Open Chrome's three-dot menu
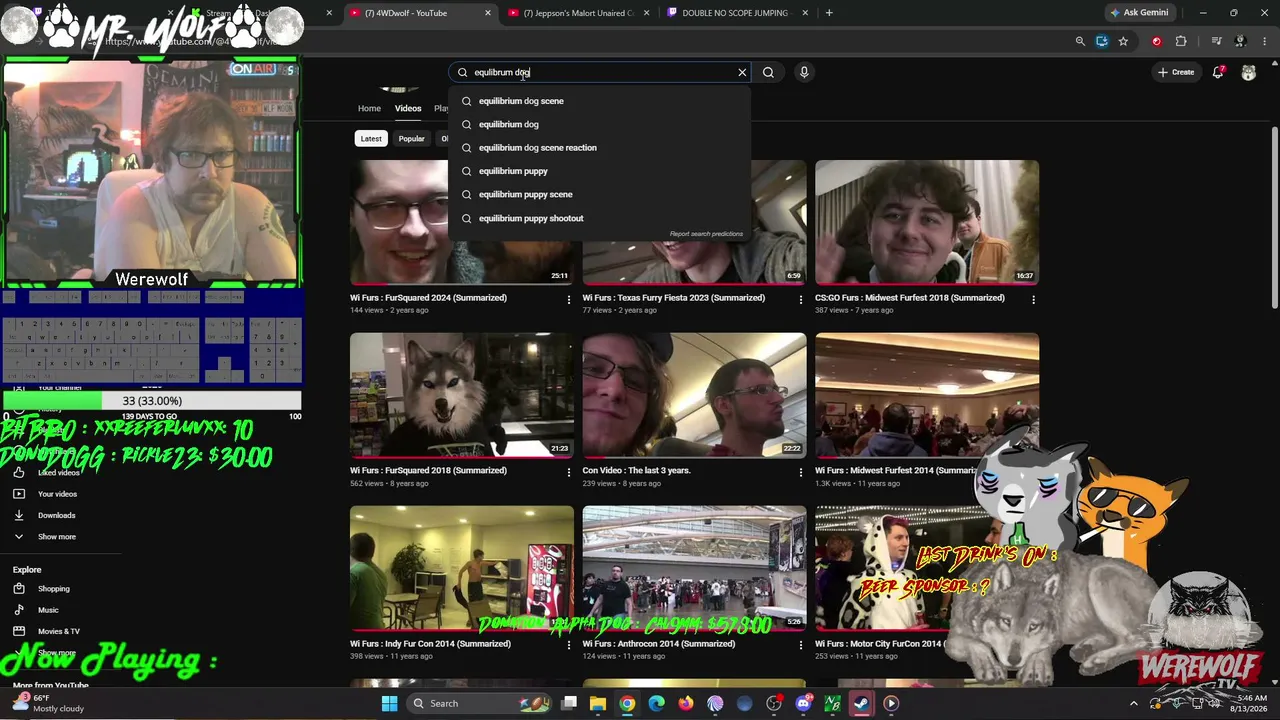The height and width of the screenshot is (720, 1280). (x=1265, y=41)
